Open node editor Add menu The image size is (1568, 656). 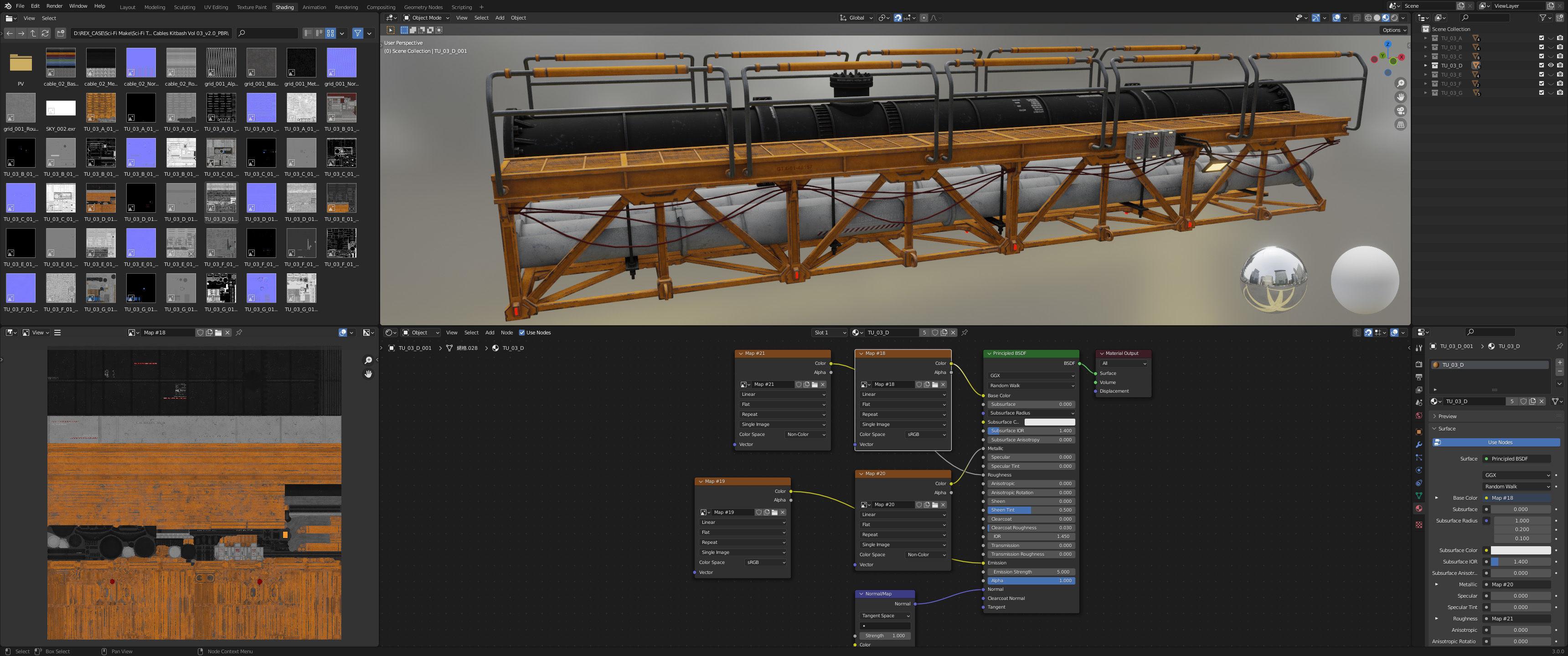coord(490,333)
